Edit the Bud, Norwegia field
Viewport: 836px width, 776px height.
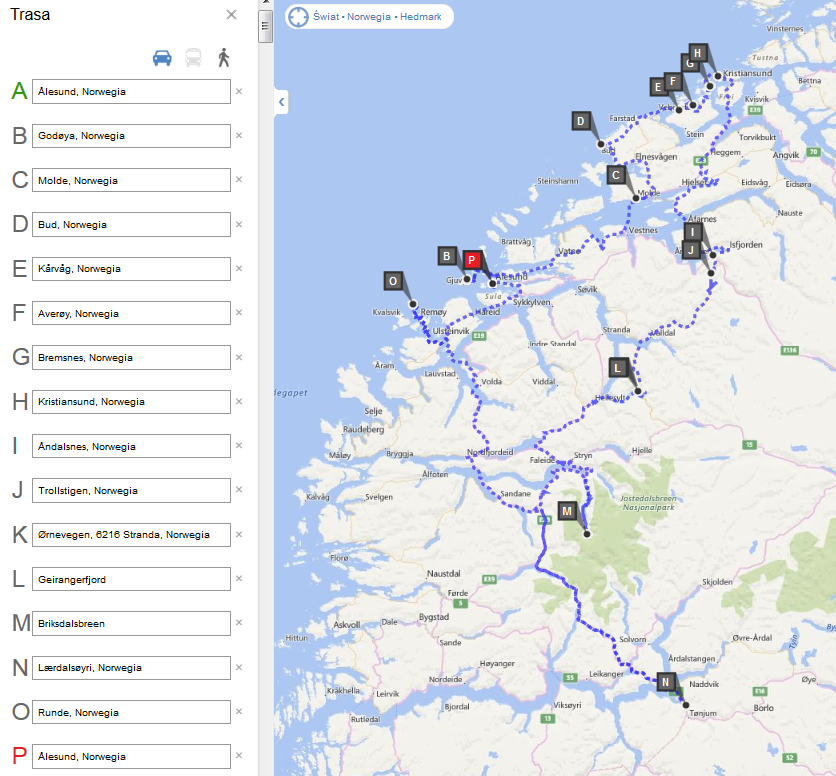pyautogui.click(x=131, y=225)
